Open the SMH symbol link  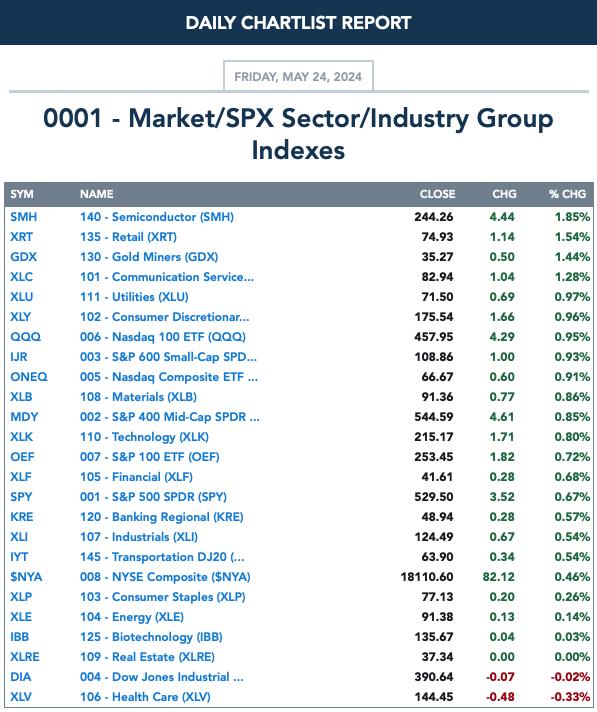[x=24, y=217]
